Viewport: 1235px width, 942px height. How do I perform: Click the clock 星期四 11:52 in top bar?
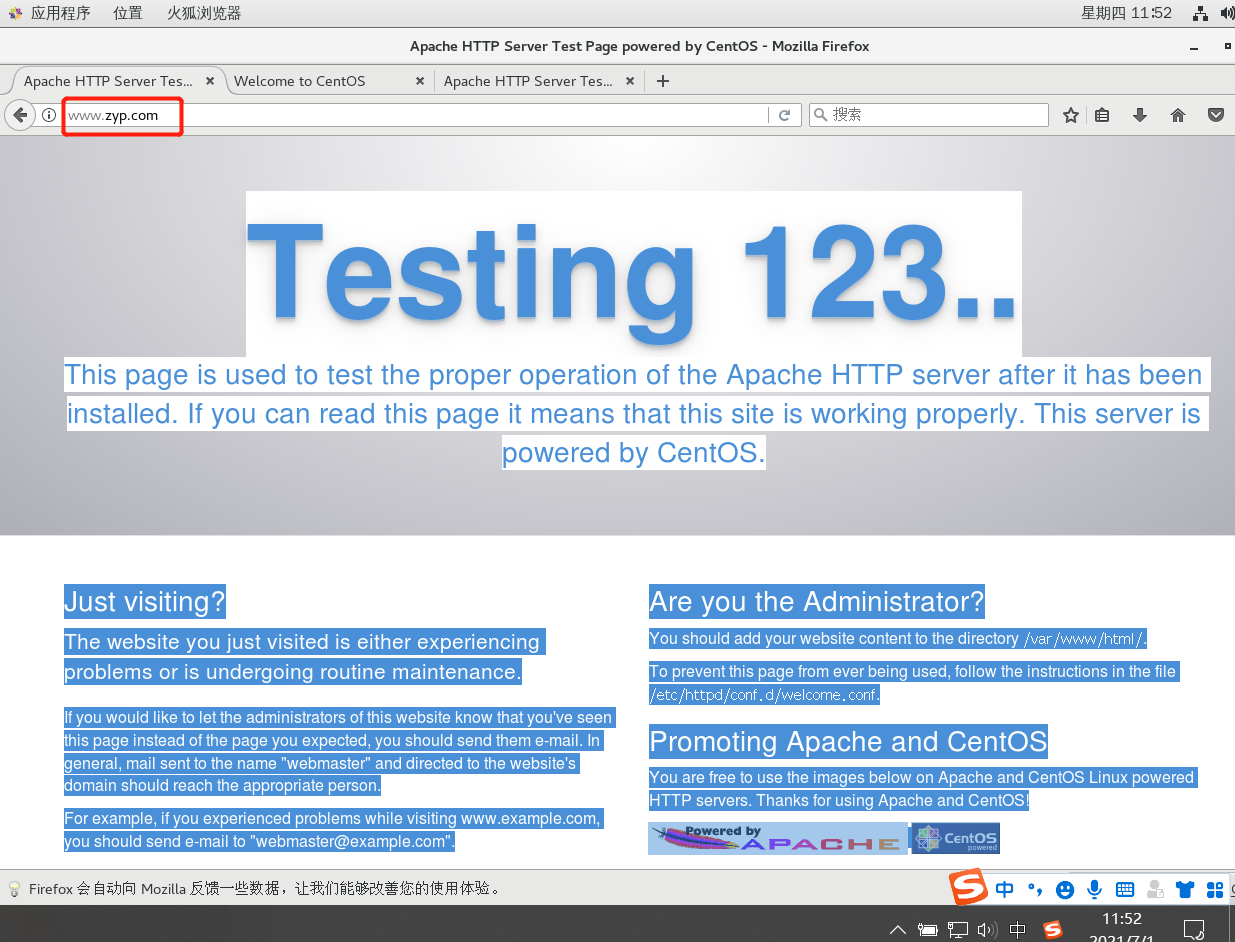(x=1126, y=13)
